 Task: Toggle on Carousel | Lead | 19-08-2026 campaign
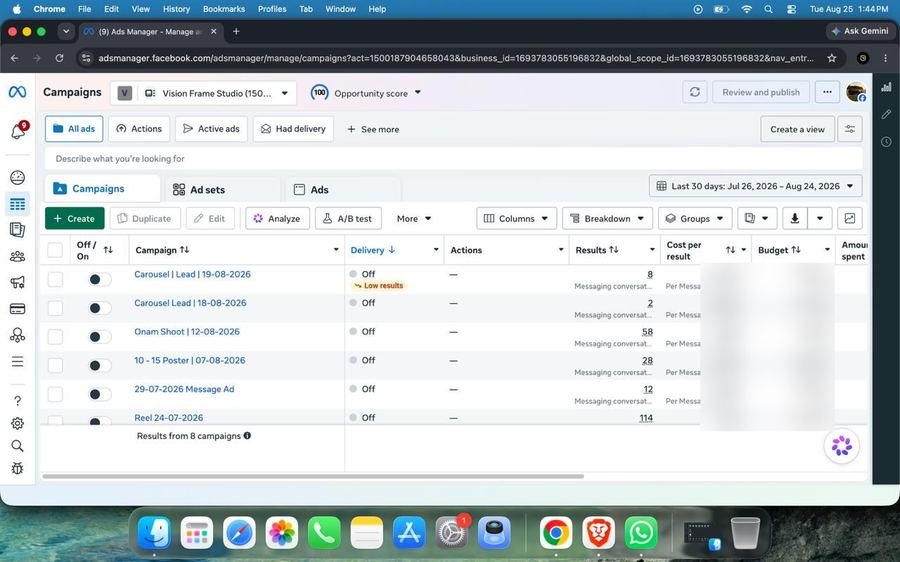tap(100, 279)
